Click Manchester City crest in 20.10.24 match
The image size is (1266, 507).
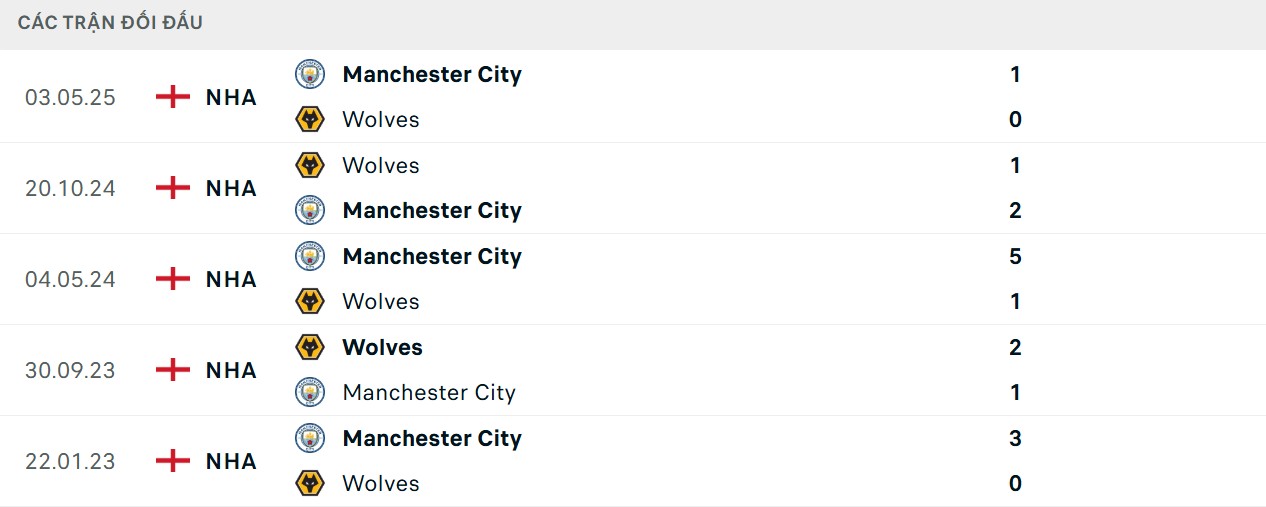[x=311, y=210]
